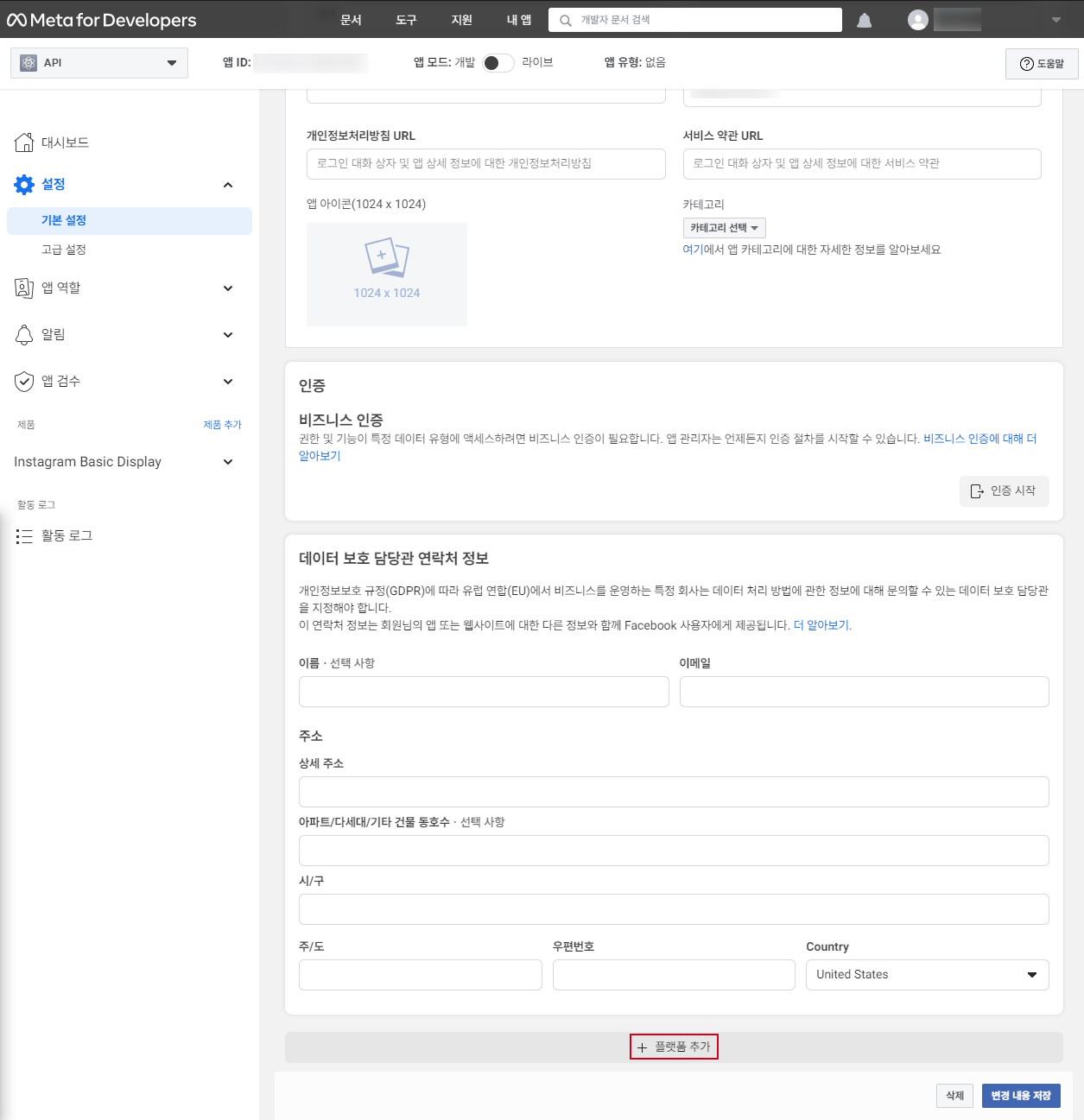Collapse the 설정 section chevron
Screen dimensions: 1084x1120
click(228, 185)
